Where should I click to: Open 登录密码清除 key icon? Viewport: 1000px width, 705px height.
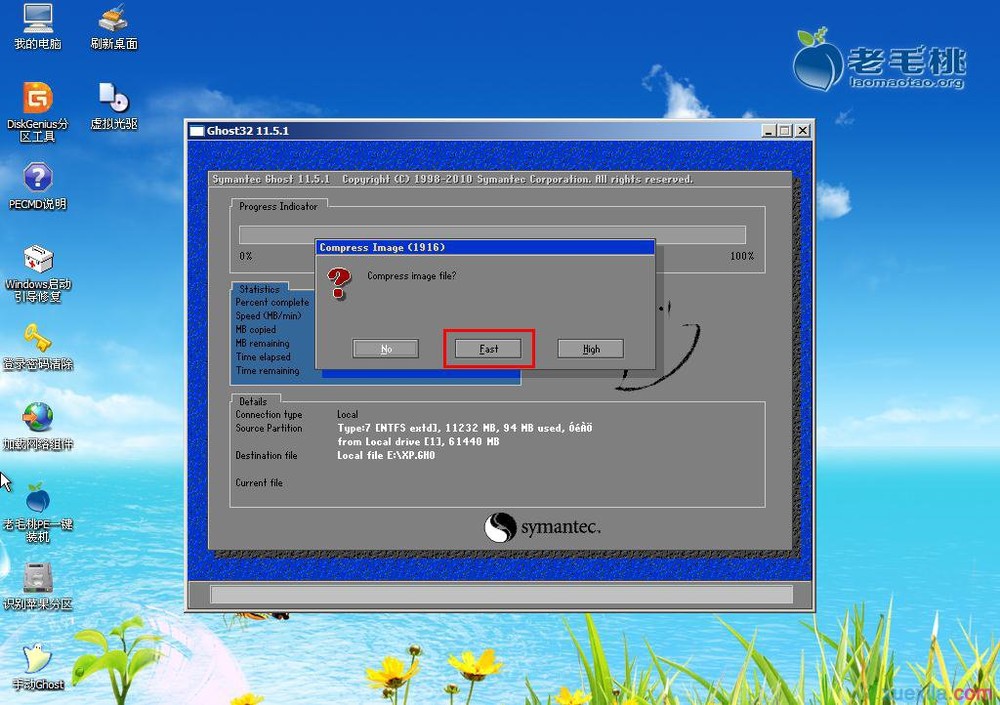click(x=38, y=347)
